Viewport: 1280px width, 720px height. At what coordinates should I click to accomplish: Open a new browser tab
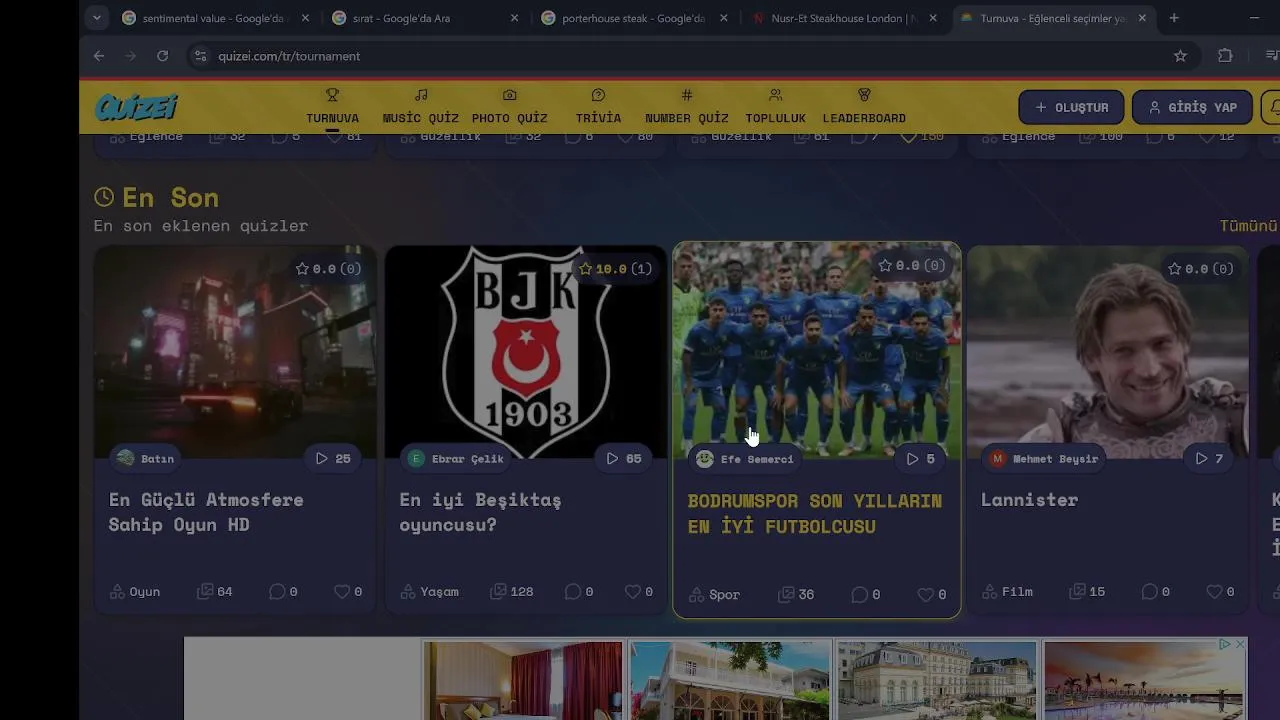1174,18
